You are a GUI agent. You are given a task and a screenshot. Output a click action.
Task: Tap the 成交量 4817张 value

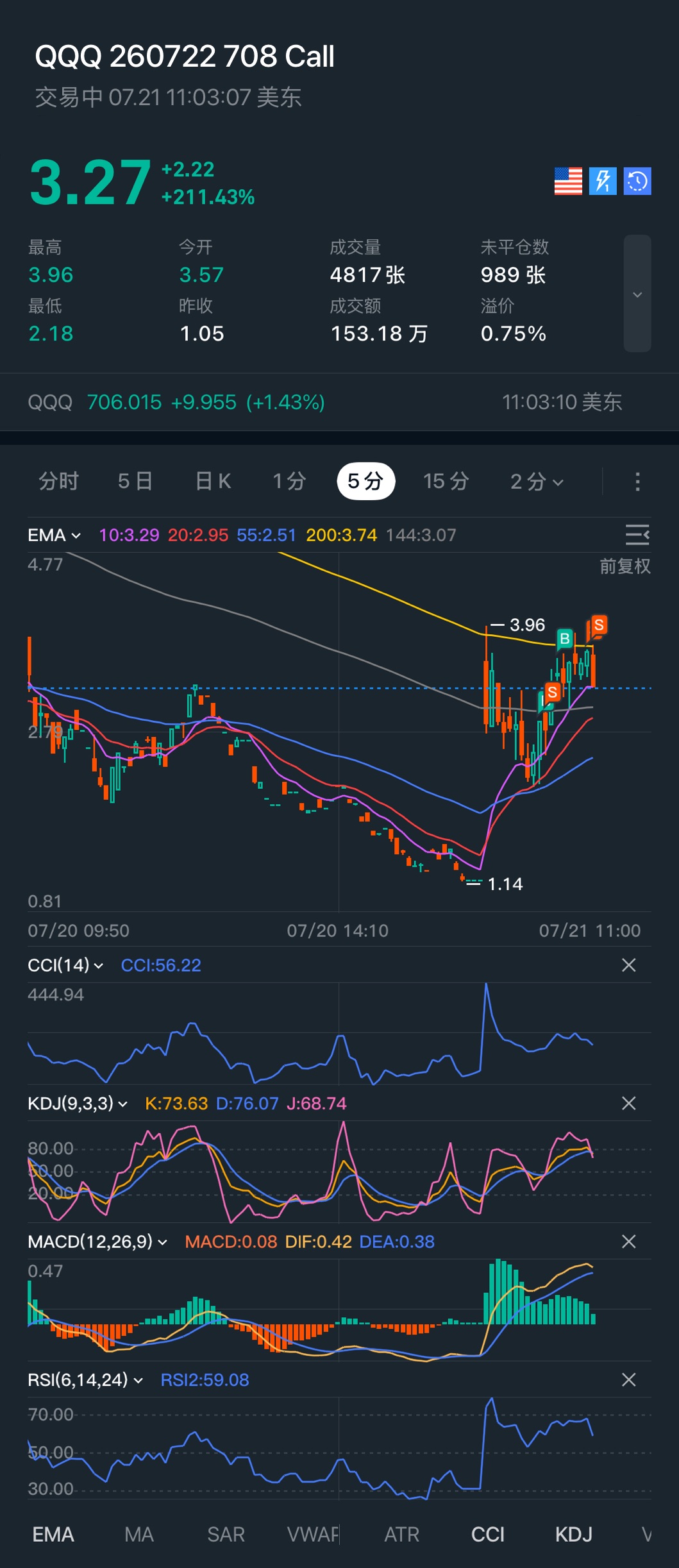367,275
